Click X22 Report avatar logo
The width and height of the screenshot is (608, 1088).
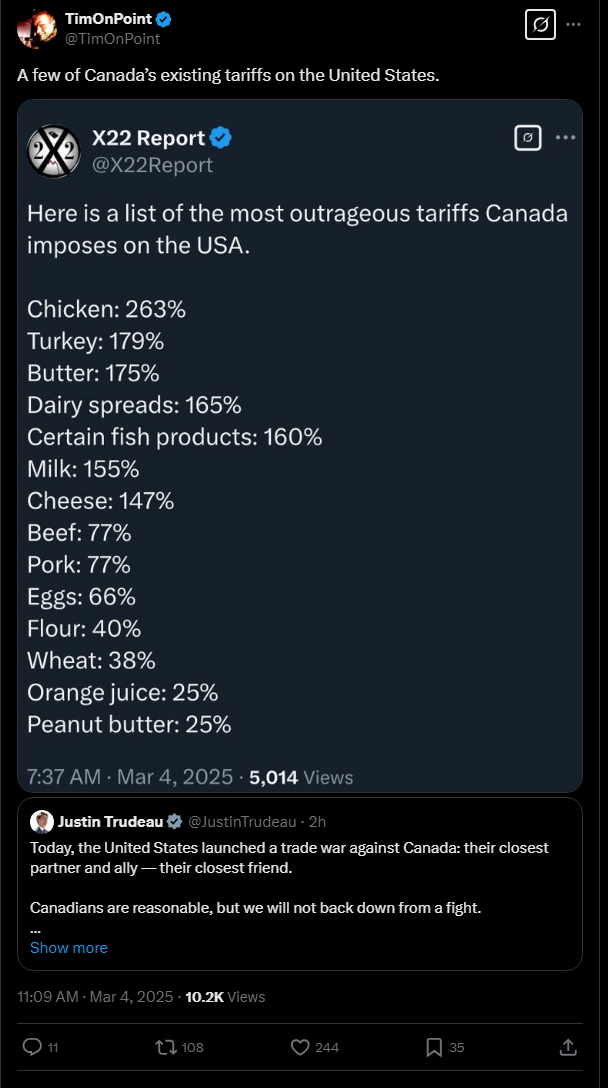[52, 150]
